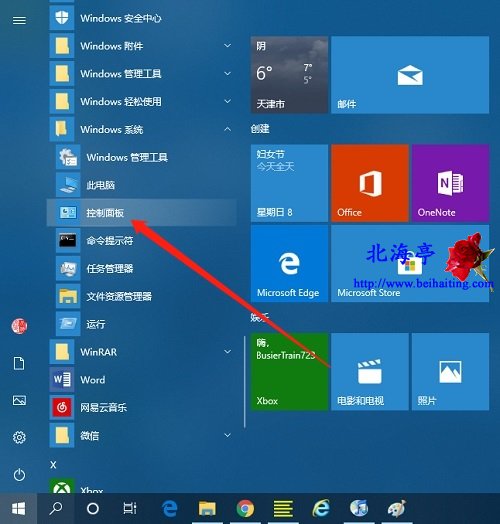Expand the Windows 附件 folder
The height and width of the screenshot is (524, 500).
[228, 45]
